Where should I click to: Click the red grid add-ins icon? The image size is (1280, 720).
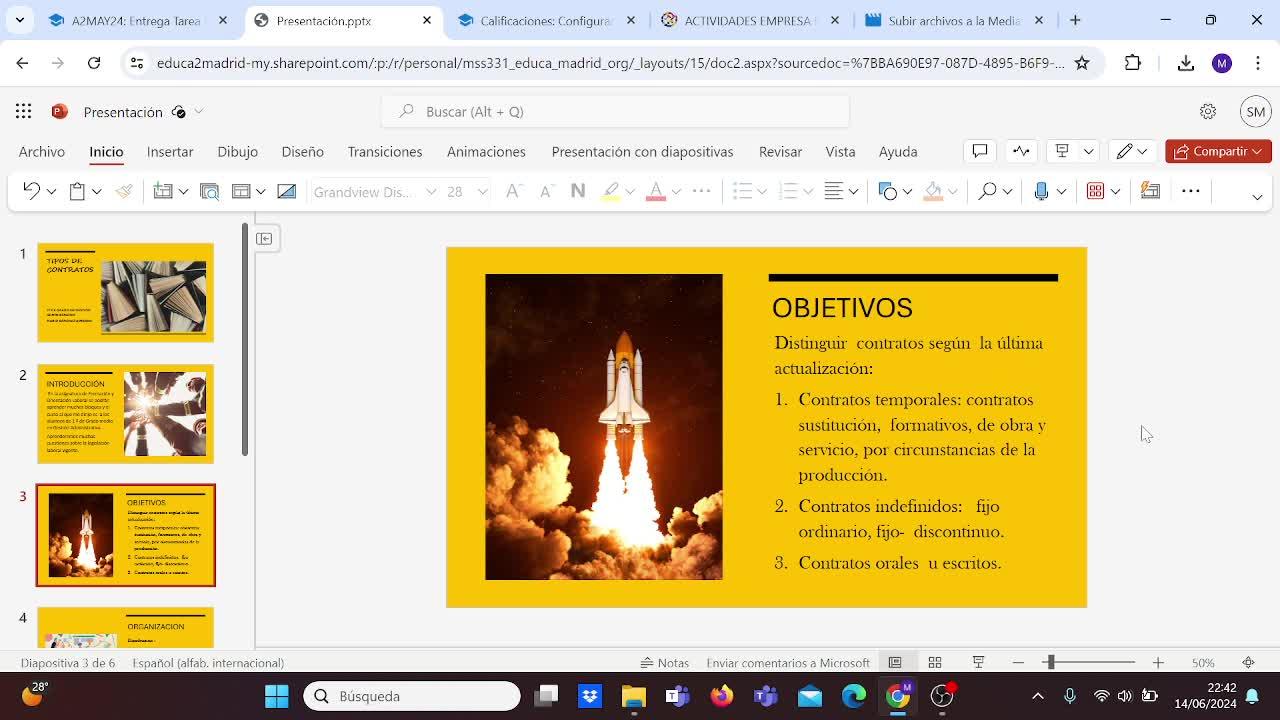(x=1095, y=191)
